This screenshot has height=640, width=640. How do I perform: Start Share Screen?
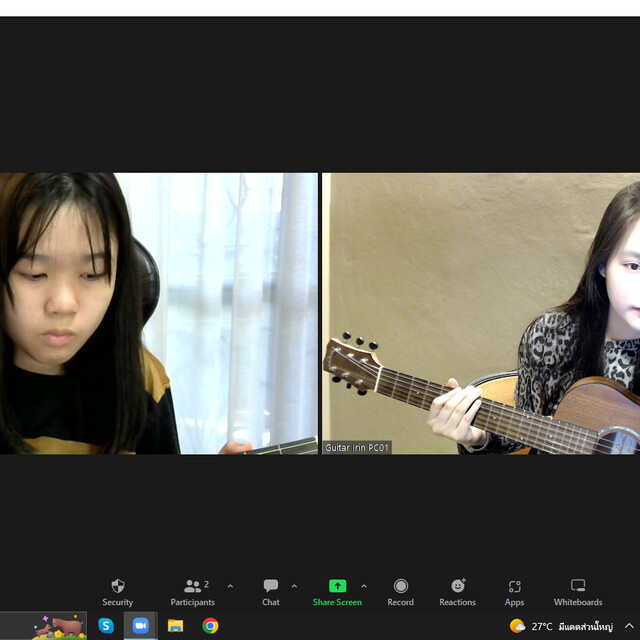coord(337,592)
